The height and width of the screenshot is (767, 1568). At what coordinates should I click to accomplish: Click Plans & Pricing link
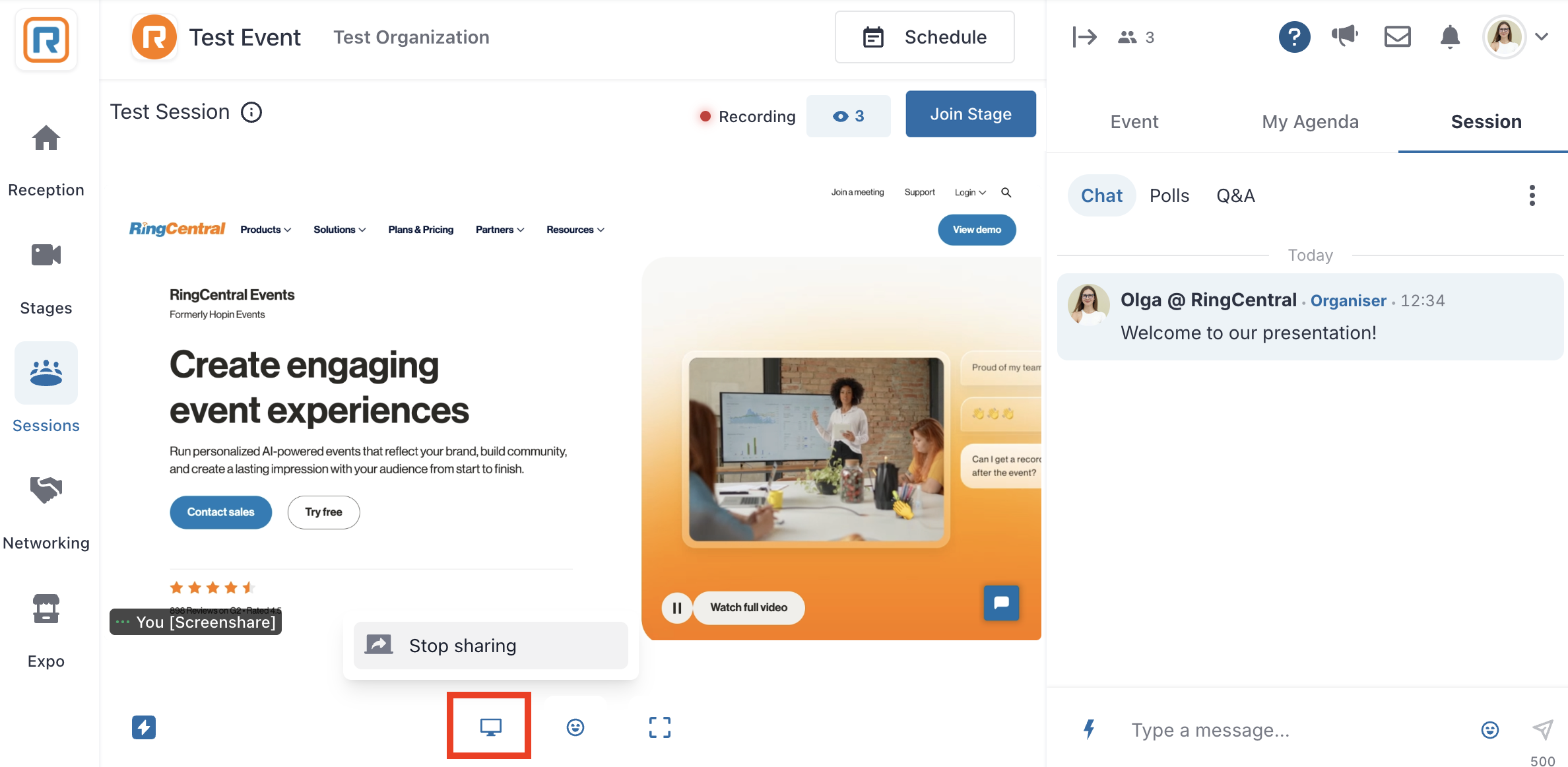(420, 230)
